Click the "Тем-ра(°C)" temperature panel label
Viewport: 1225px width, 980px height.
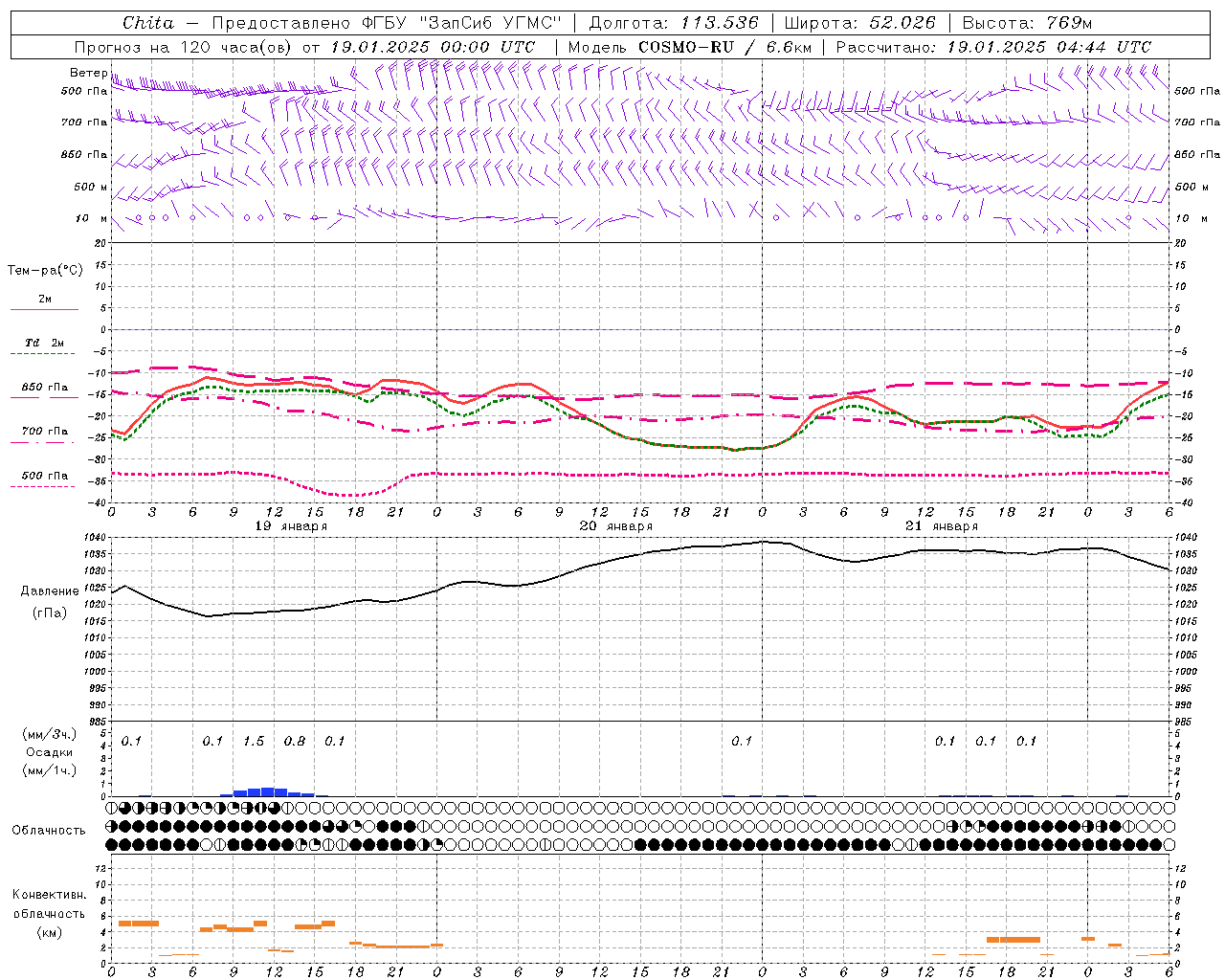tap(45, 271)
